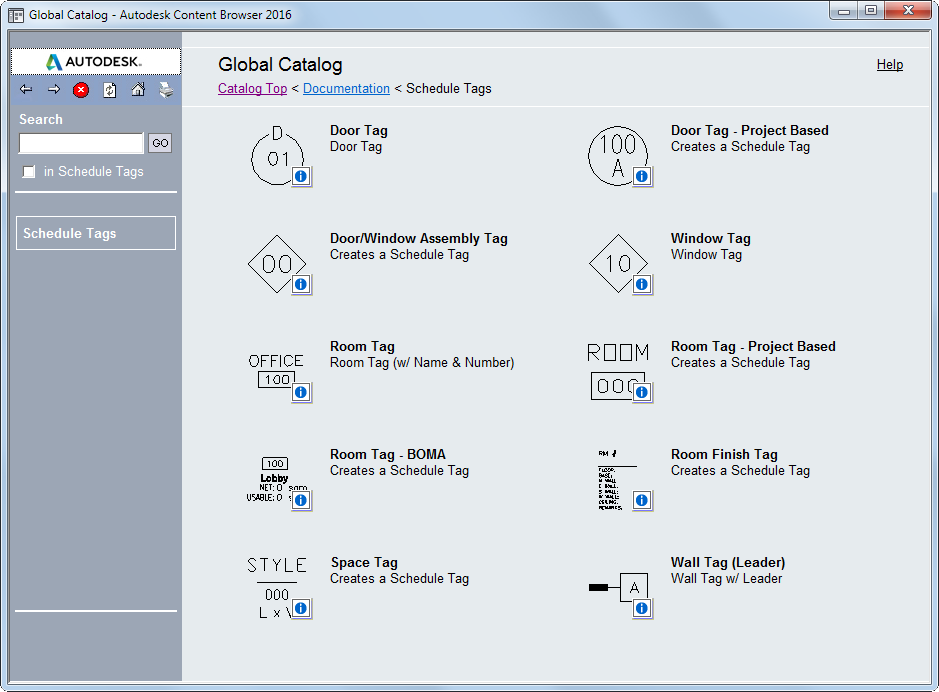Open the window system menu icon

pos(16,15)
